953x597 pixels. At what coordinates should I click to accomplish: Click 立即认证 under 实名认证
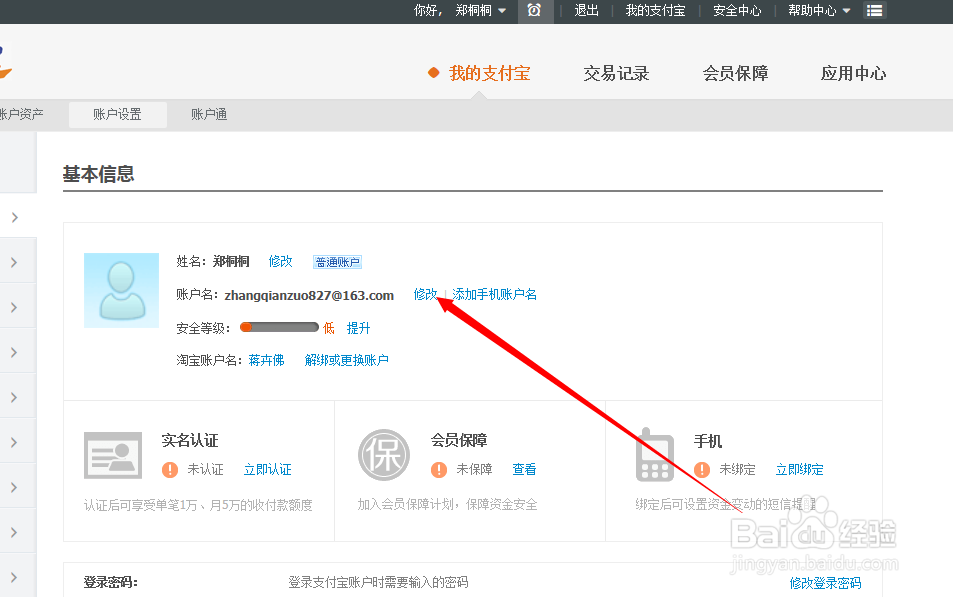click(267, 469)
